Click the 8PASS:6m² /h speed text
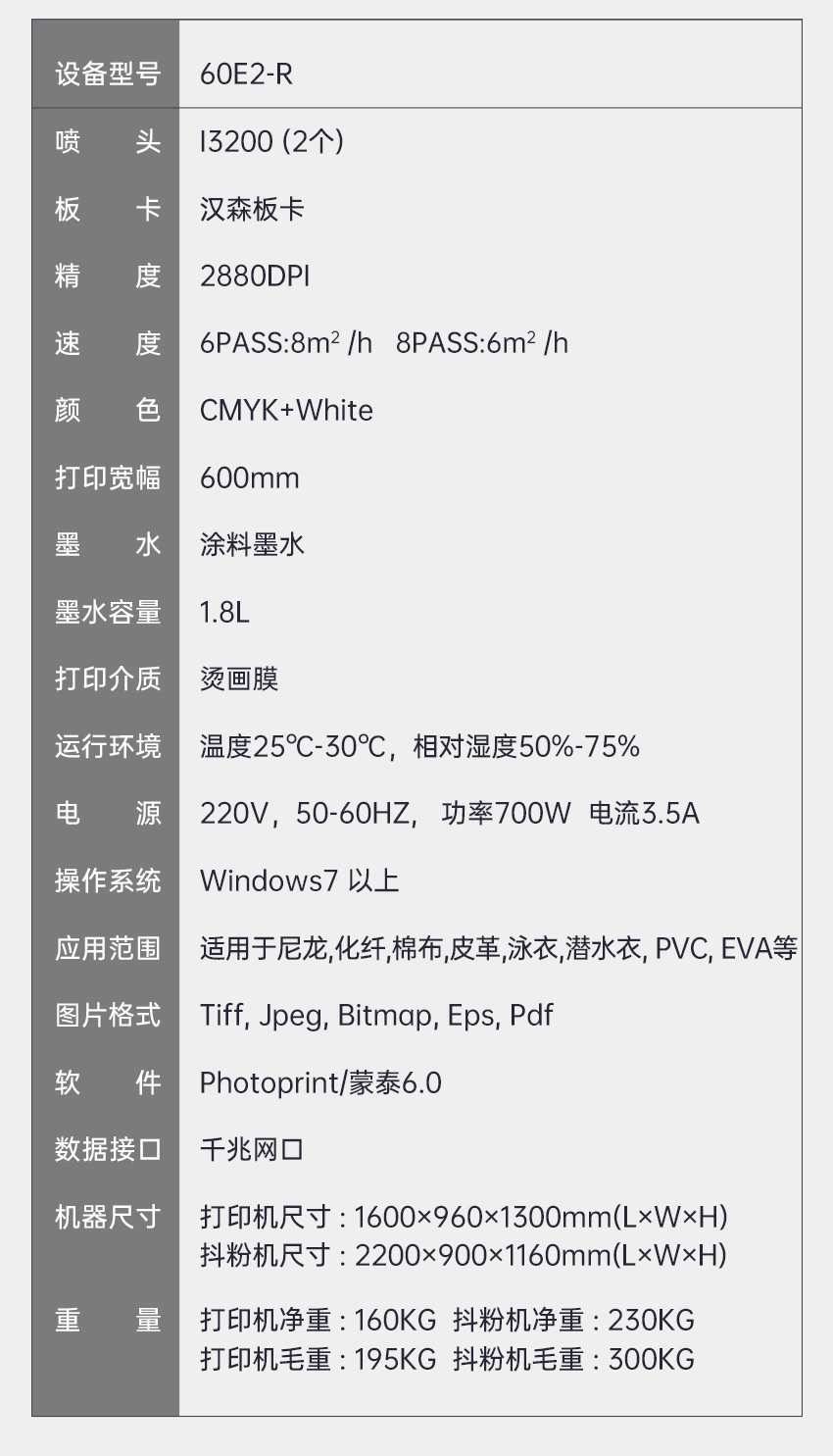The height and width of the screenshot is (1456, 833). coord(481,343)
